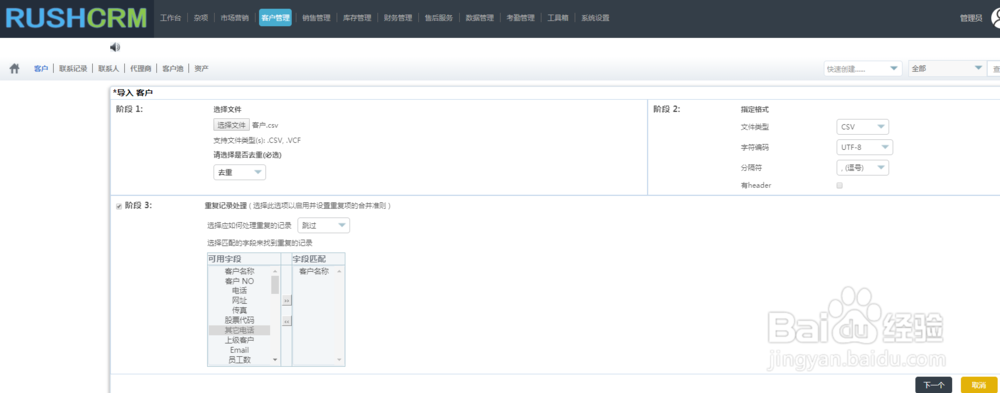Open the 工作台 menu
Screen dimensions: 1000x393
pos(170,19)
